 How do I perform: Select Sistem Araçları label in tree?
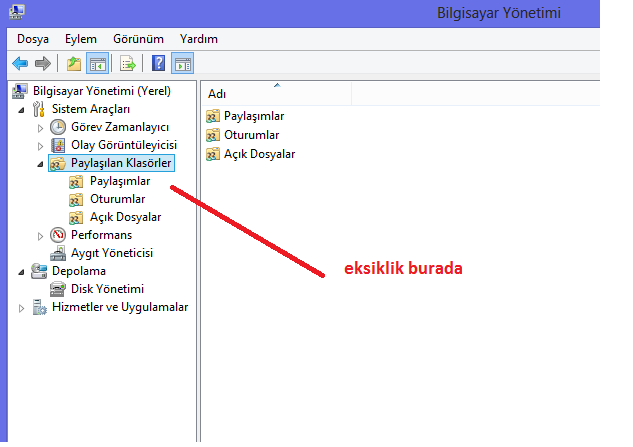point(91,109)
